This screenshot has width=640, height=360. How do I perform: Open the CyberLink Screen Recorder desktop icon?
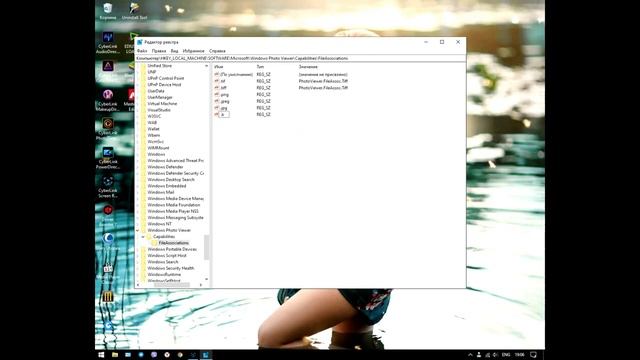pos(108,187)
